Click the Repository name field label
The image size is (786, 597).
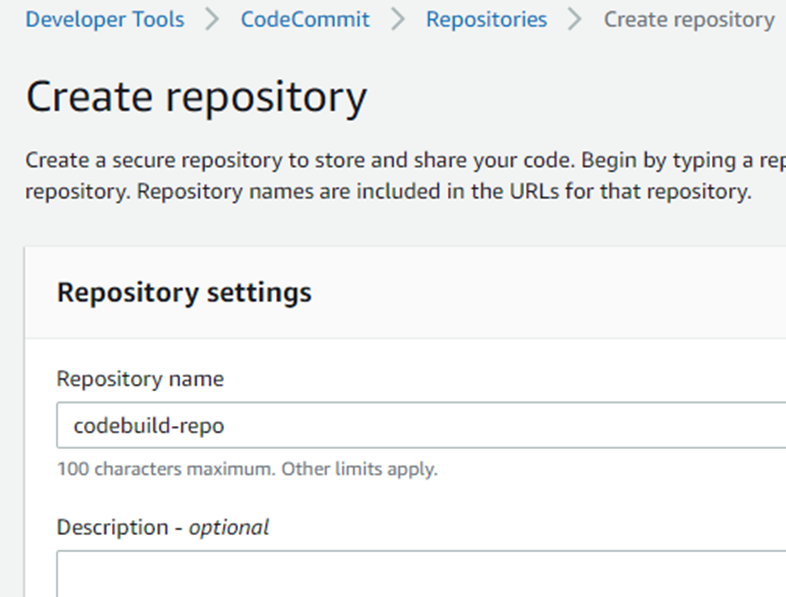pyautogui.click(x=140, y=379)
